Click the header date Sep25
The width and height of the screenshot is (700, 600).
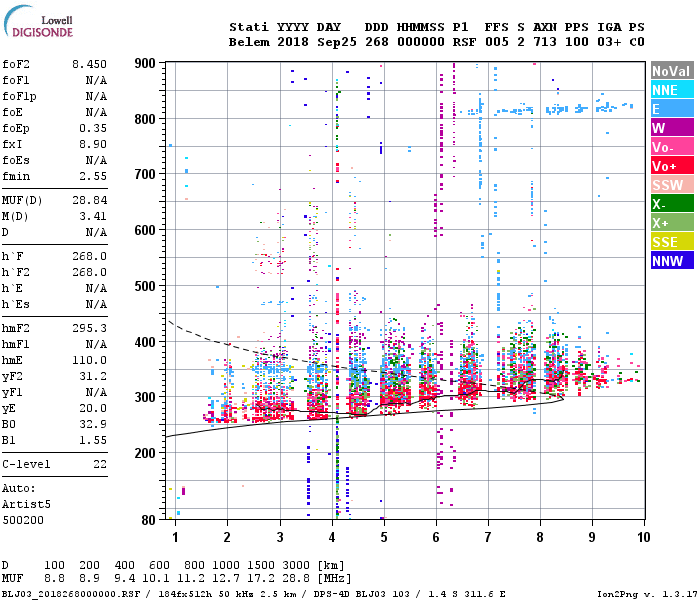tap(337, 42)
